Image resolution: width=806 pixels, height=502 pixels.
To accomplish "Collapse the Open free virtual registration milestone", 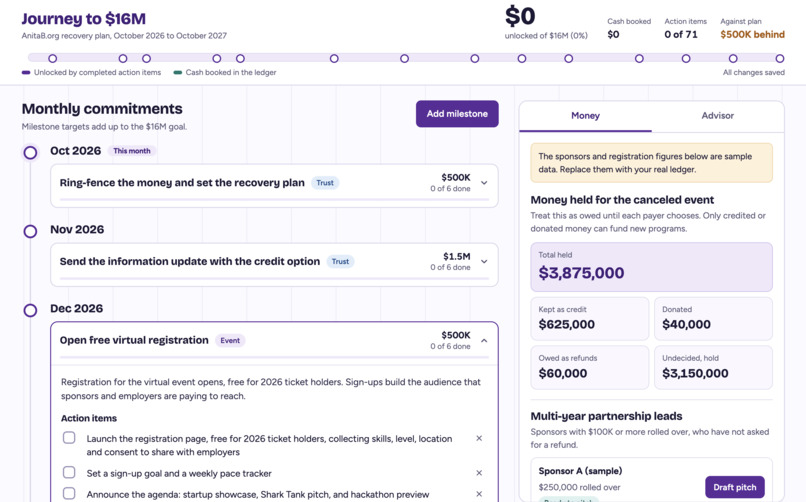I will (x=484, y=341).
